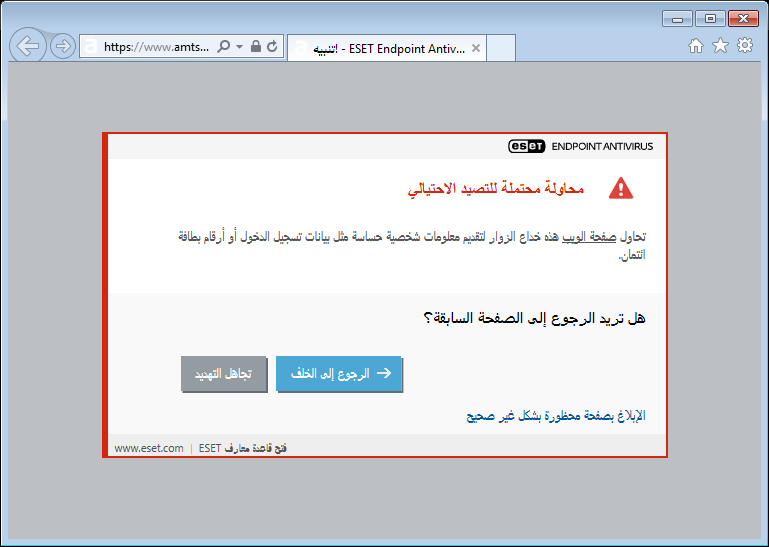Open the Home page icon
The height and width of the screenshot is (547, 769).
[x=696, y=46]
